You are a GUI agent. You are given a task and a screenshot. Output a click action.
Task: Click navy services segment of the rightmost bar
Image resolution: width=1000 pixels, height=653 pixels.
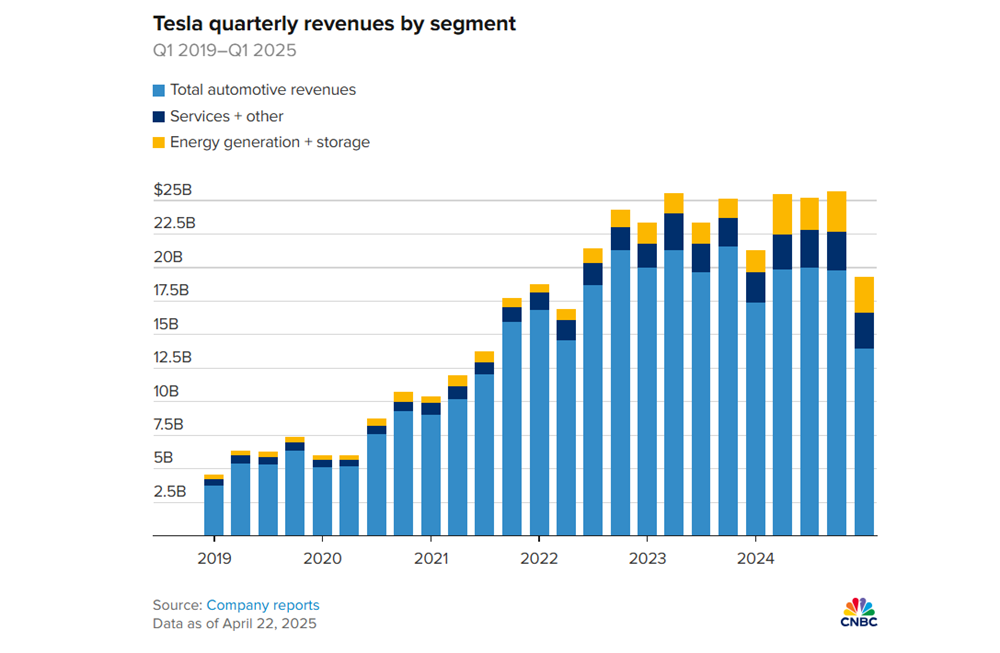coord(864,330)
